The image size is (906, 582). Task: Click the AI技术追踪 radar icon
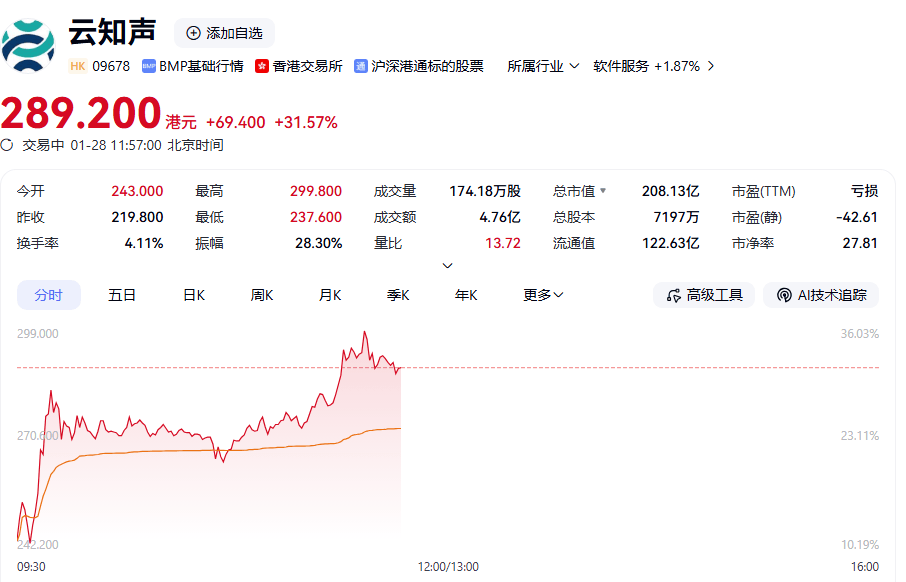click(x=783, y=295)
